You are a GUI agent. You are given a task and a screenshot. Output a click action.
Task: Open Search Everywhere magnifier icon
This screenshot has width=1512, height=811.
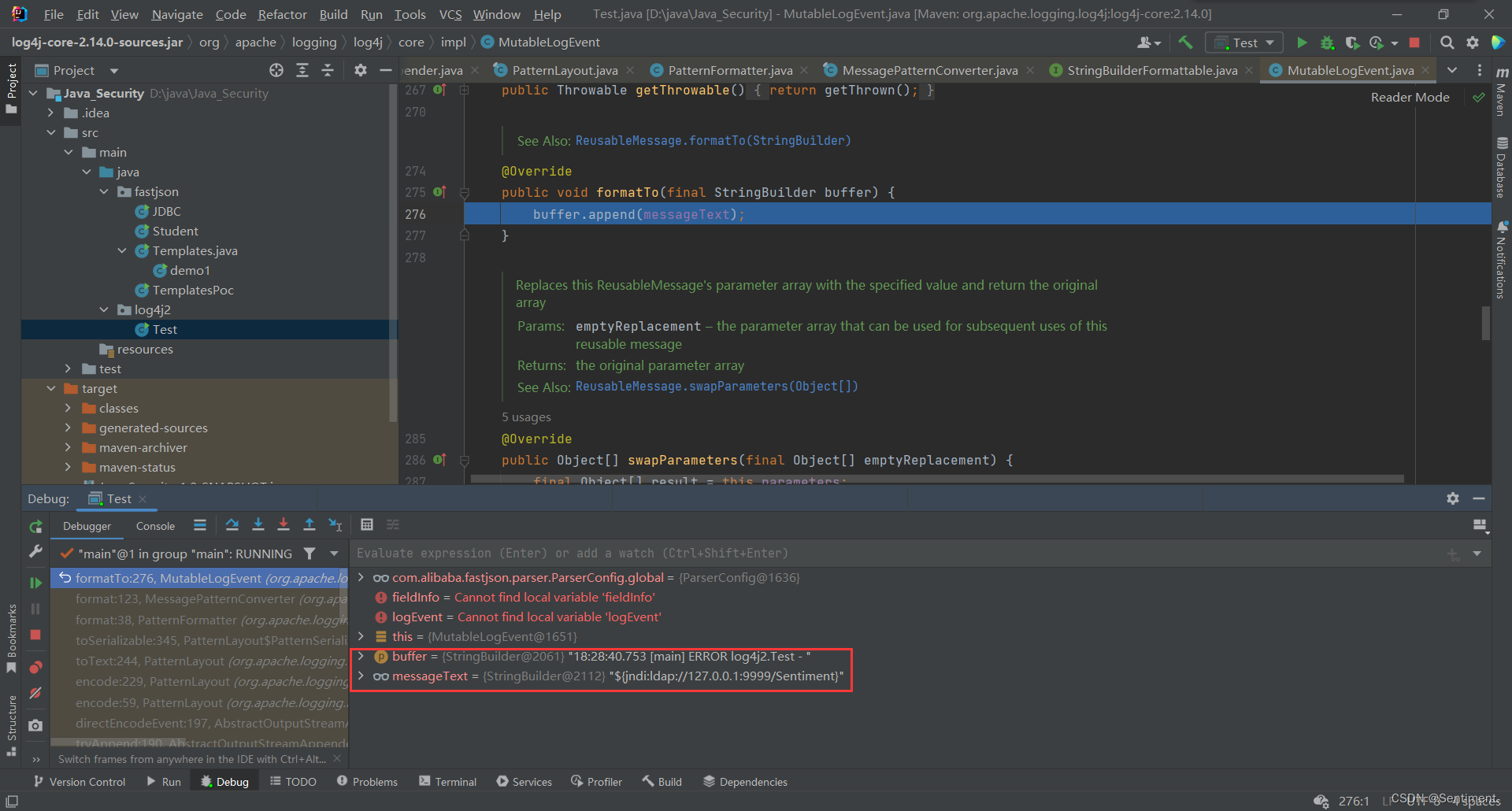[1447, 43]
